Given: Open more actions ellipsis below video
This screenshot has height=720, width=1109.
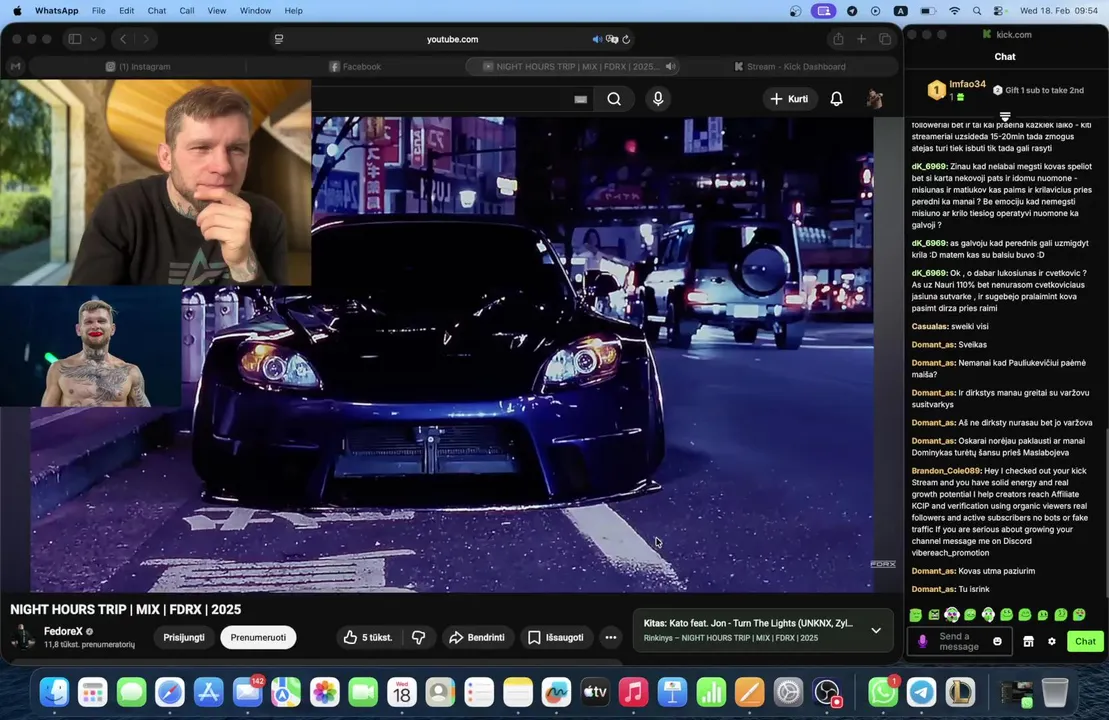Looking at the screenshot, I should pyautogui.click(x=610, y=637).
